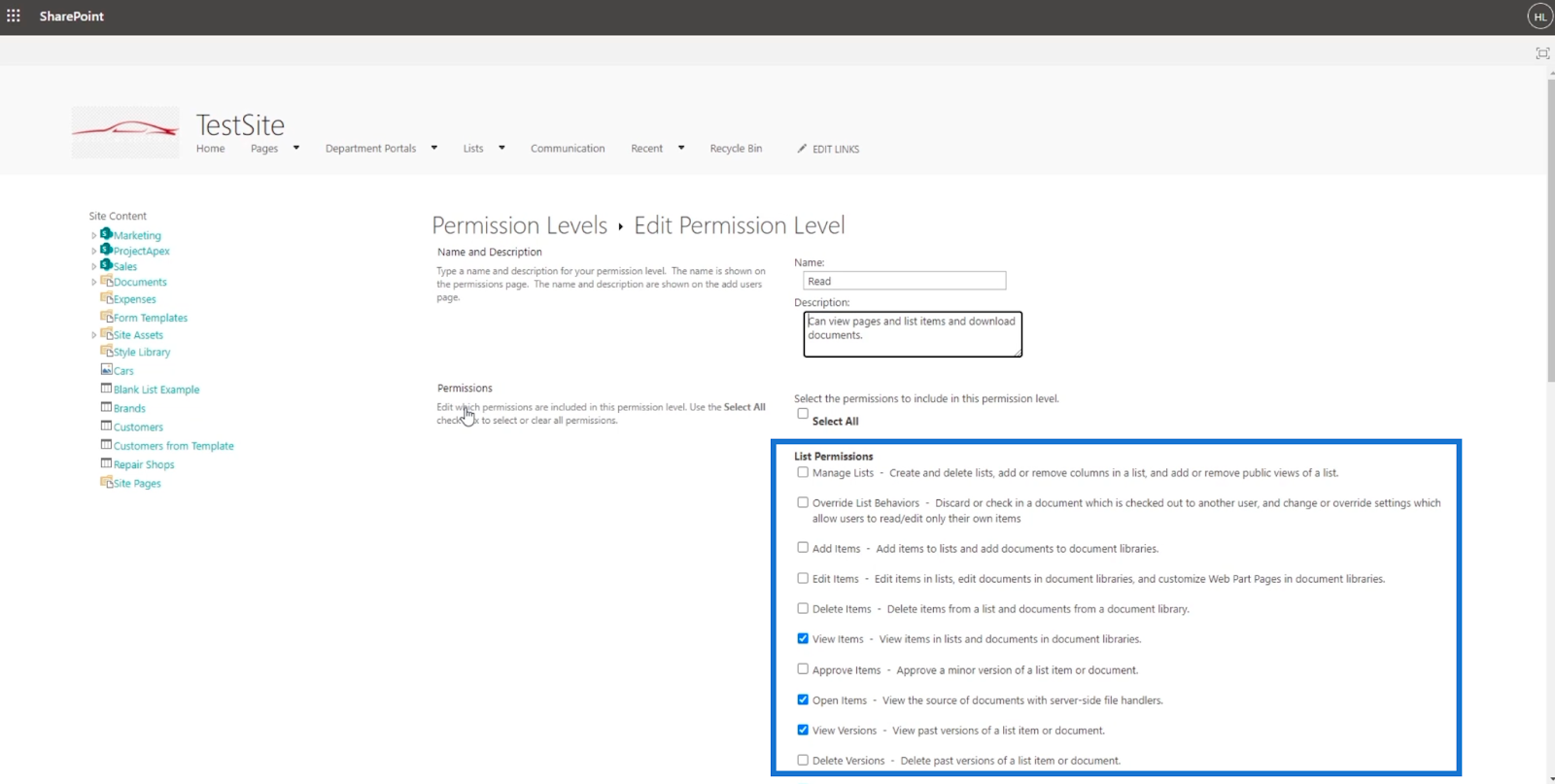This screenshot has height=784, width=1555.
Task: Click the permission level Name input field
Action: [x=905, y=281]
